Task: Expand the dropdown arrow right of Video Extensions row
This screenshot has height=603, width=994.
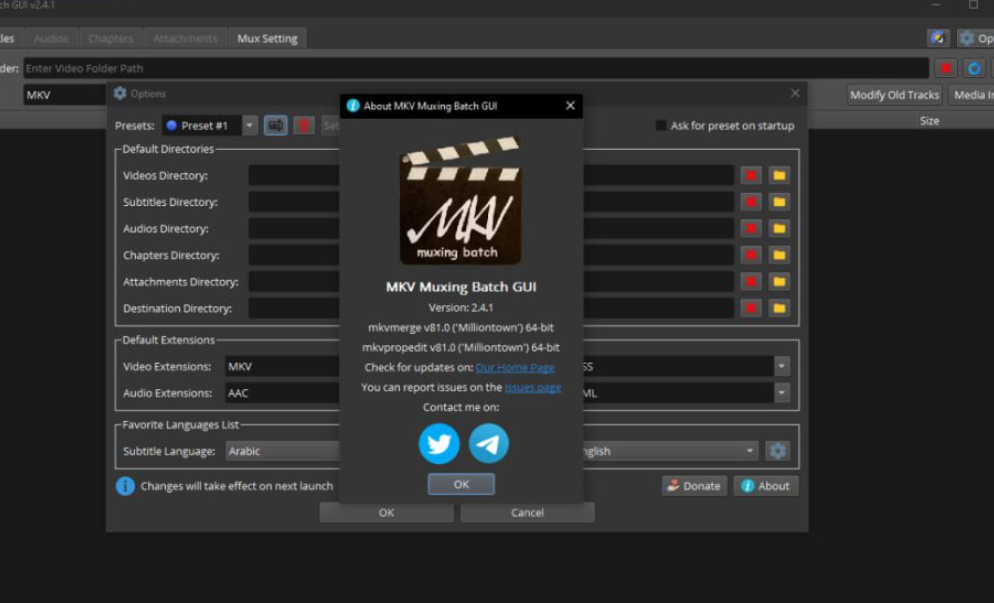Action: [x=782, y=366]
